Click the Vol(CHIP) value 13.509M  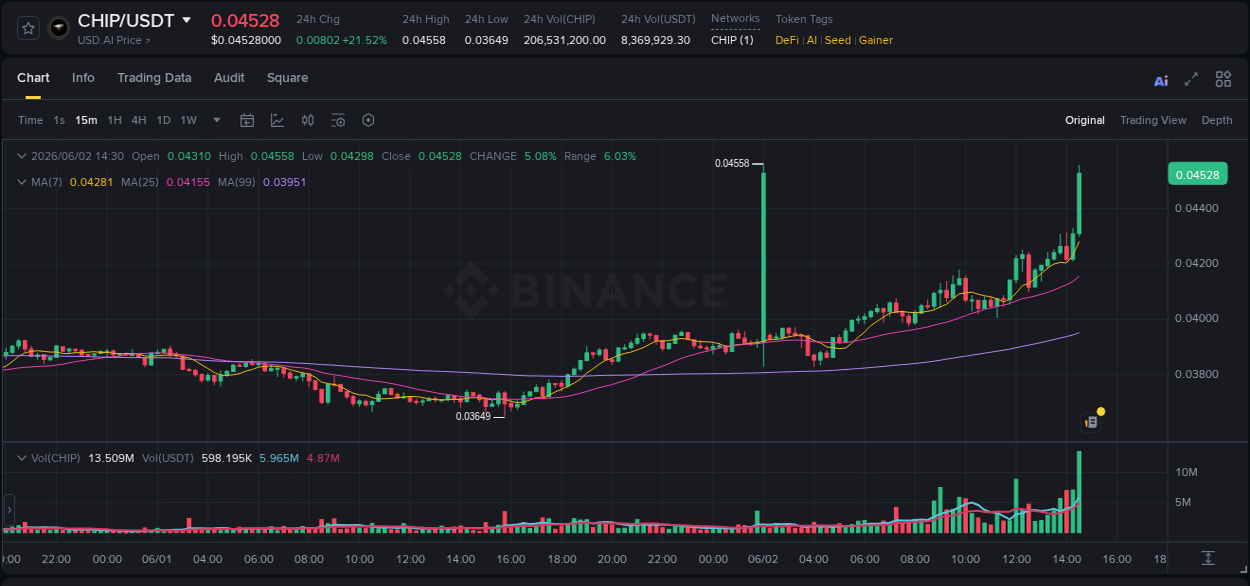click(x=112, y=458)
